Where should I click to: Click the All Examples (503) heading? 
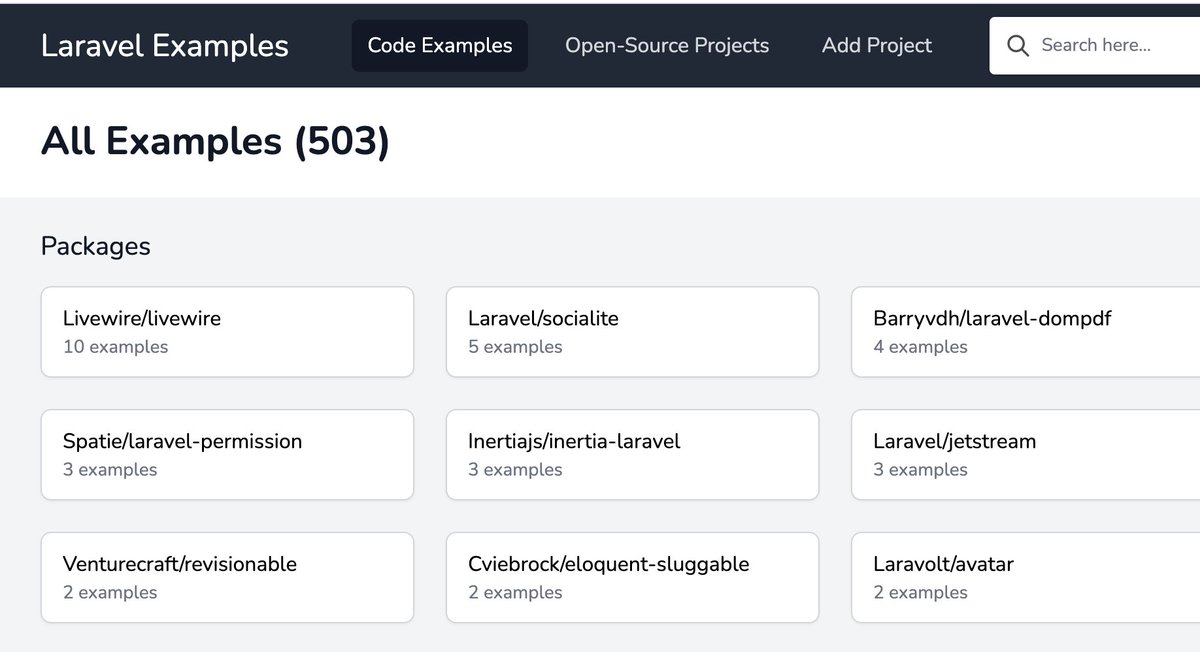tap(215, 142)
